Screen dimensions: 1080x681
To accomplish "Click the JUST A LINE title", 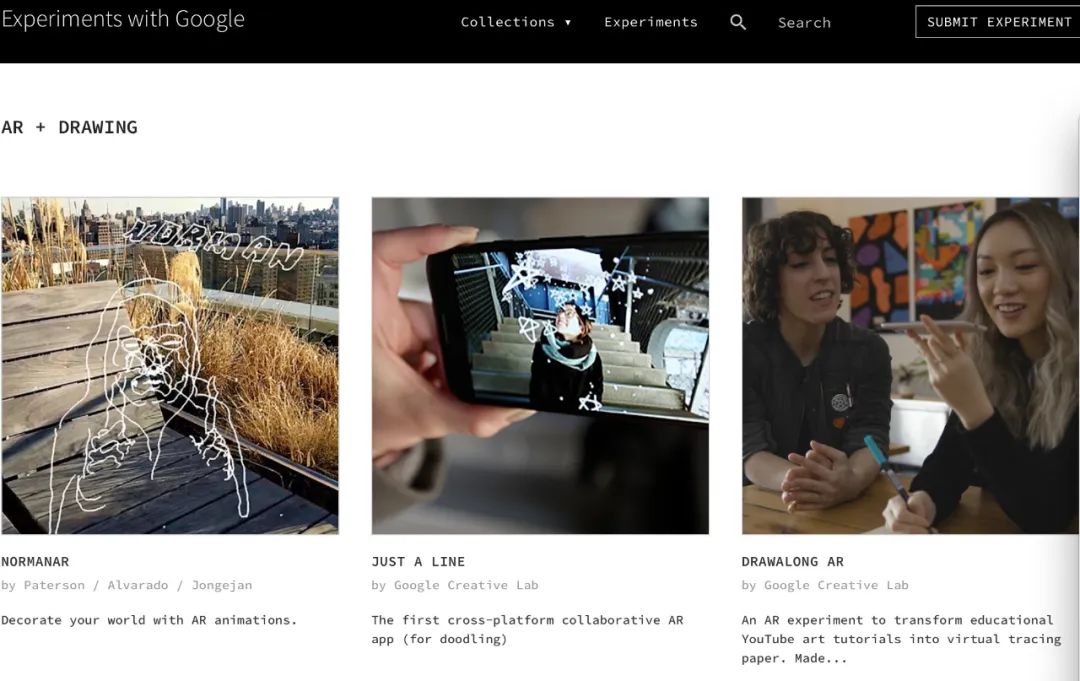I will coord(418,561).
